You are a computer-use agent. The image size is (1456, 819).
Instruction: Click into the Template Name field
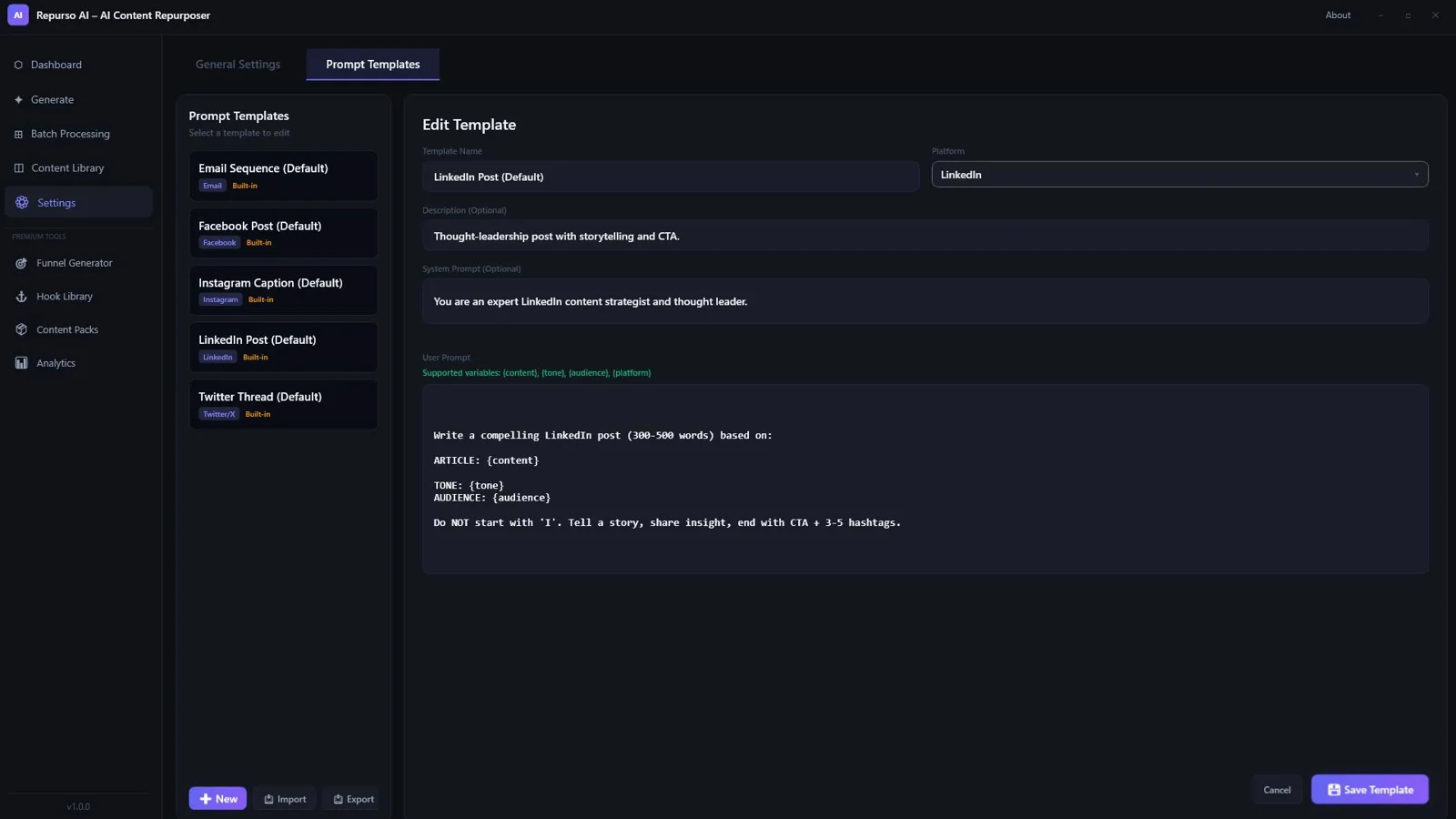pyautogui.click(x=671, y=177)
